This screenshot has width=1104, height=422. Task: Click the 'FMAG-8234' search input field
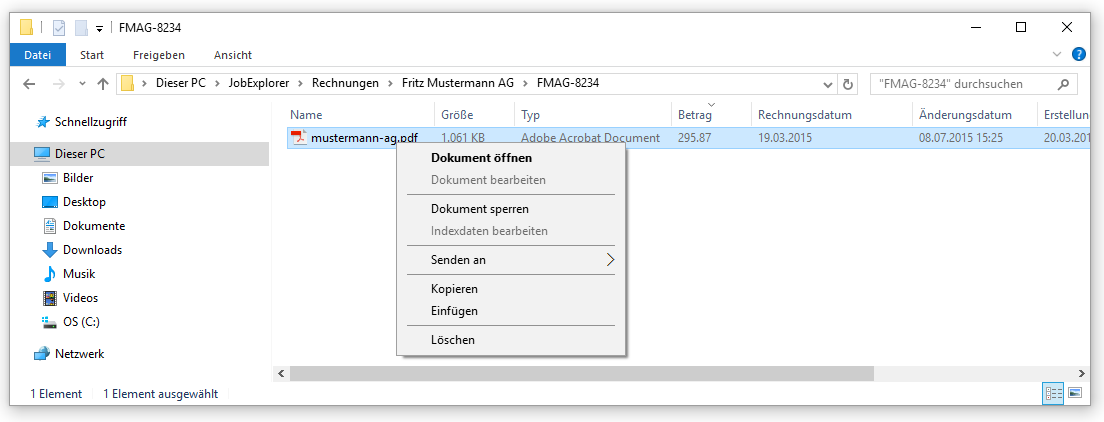(x=962, y=84)
